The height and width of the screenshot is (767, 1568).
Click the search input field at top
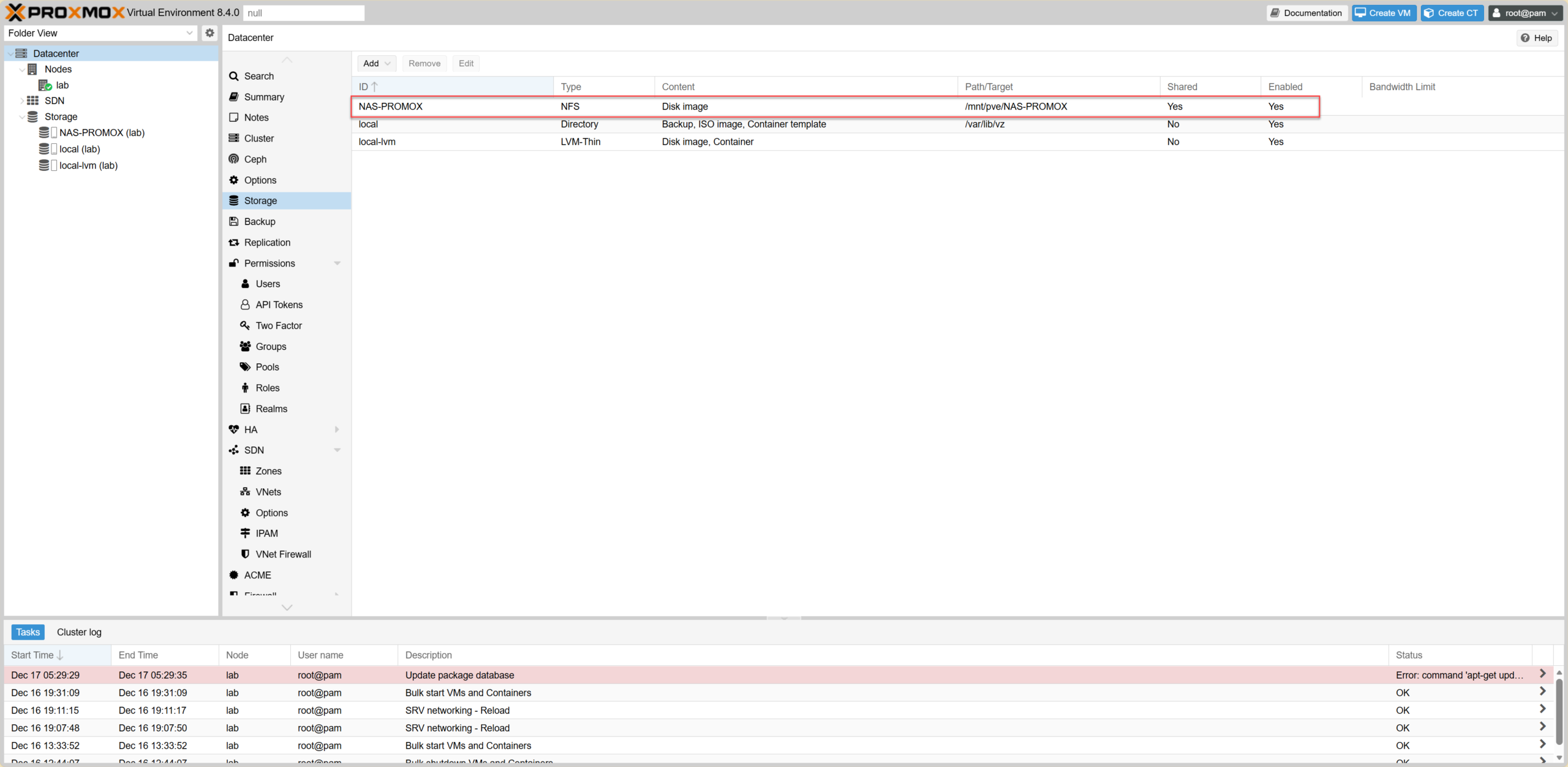(303, 13)
